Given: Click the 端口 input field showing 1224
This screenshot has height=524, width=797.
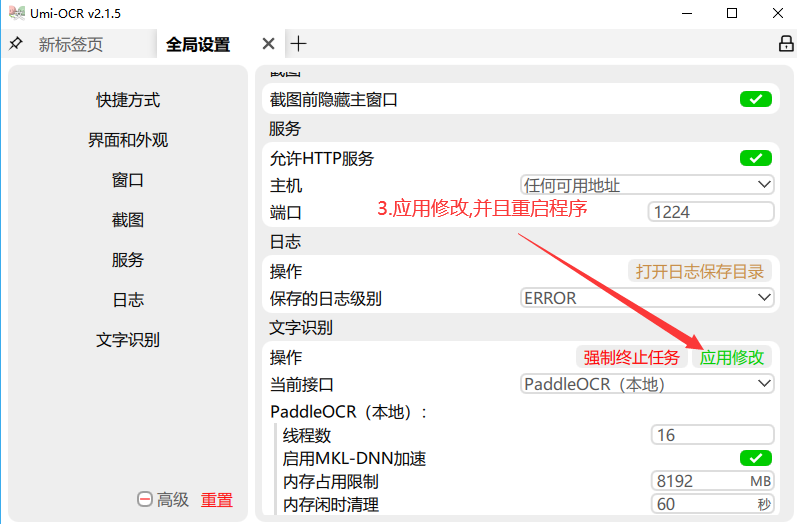Looking at the screenshot, I should point(710,212).
